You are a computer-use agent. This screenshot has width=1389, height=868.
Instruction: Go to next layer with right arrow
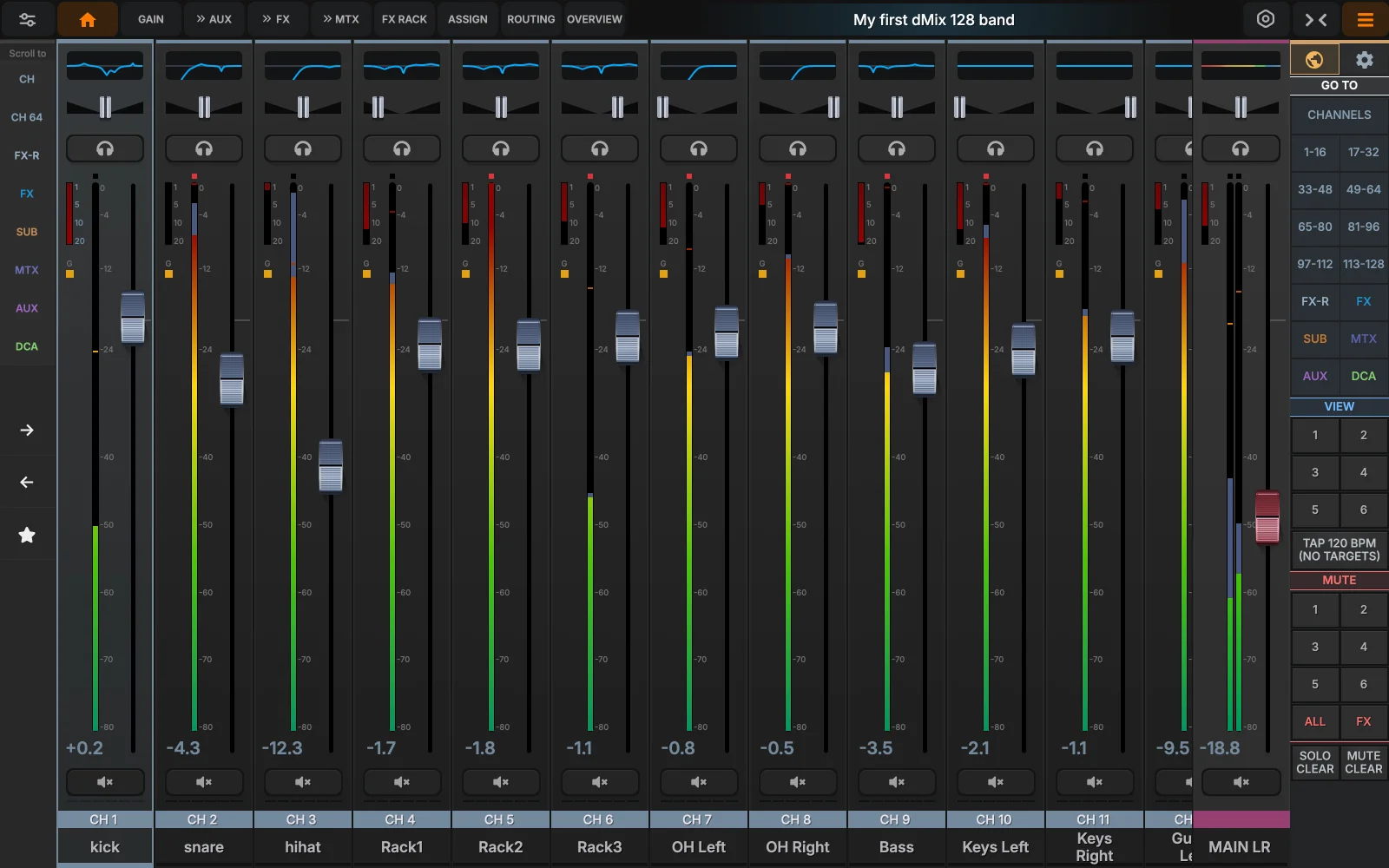pos(27,430)
